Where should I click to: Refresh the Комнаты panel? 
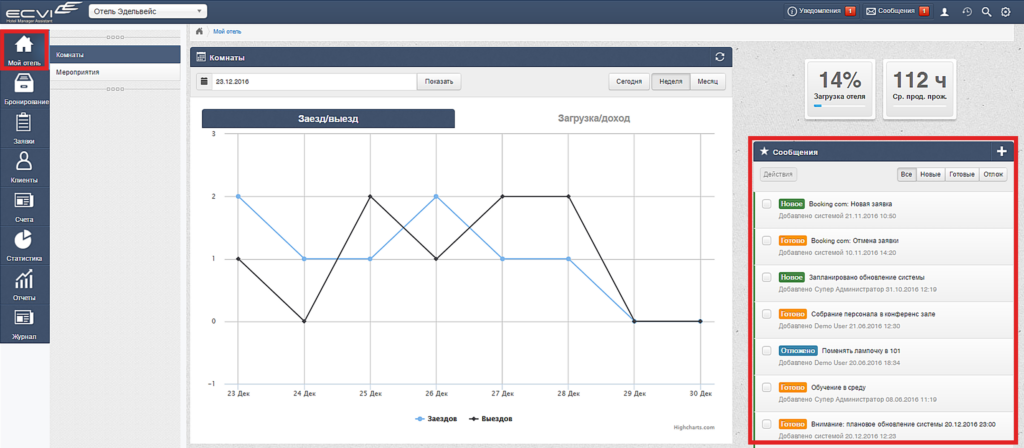720,57
